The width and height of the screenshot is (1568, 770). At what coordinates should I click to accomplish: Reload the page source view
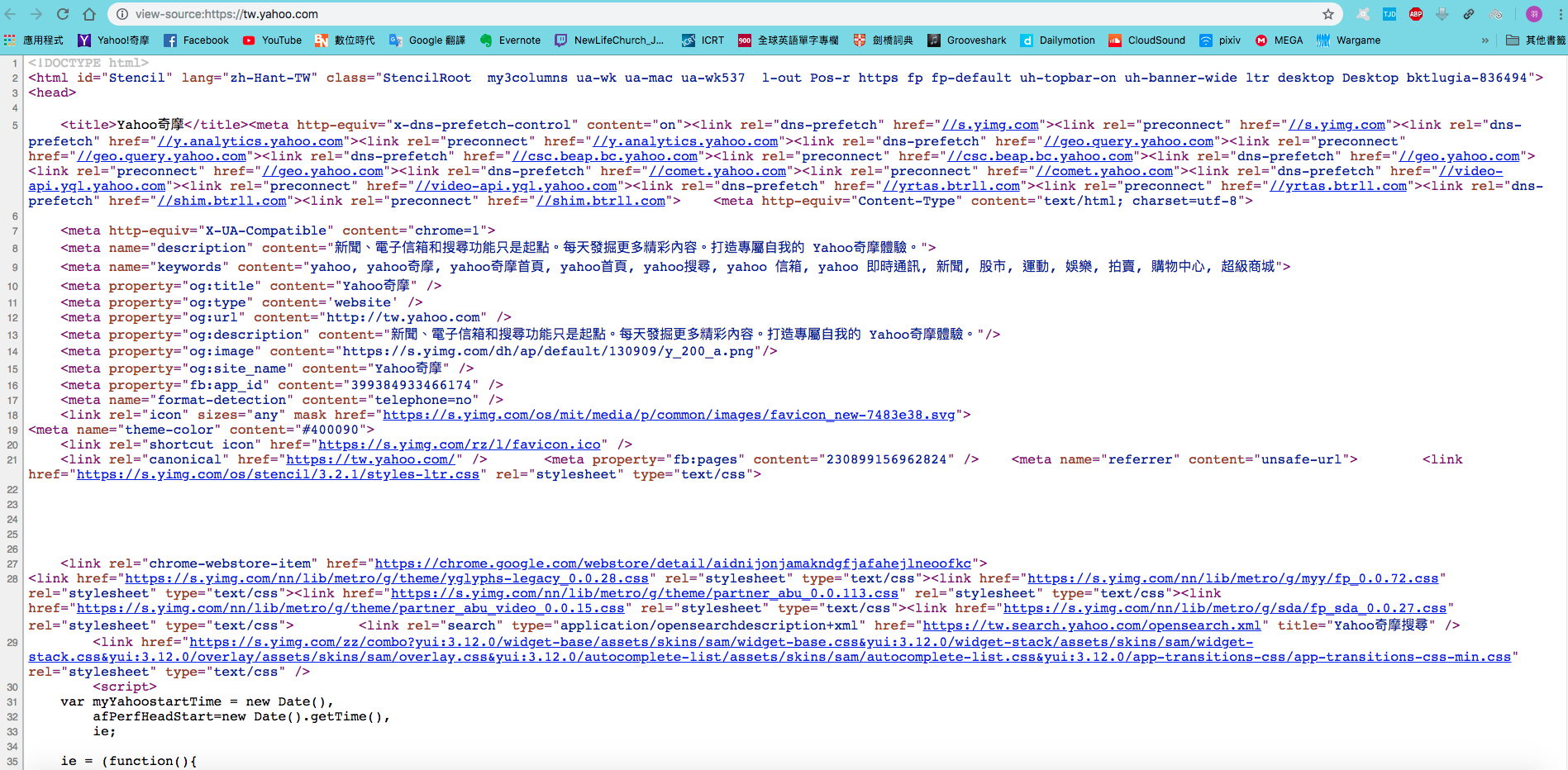click(x=63, y=14)
